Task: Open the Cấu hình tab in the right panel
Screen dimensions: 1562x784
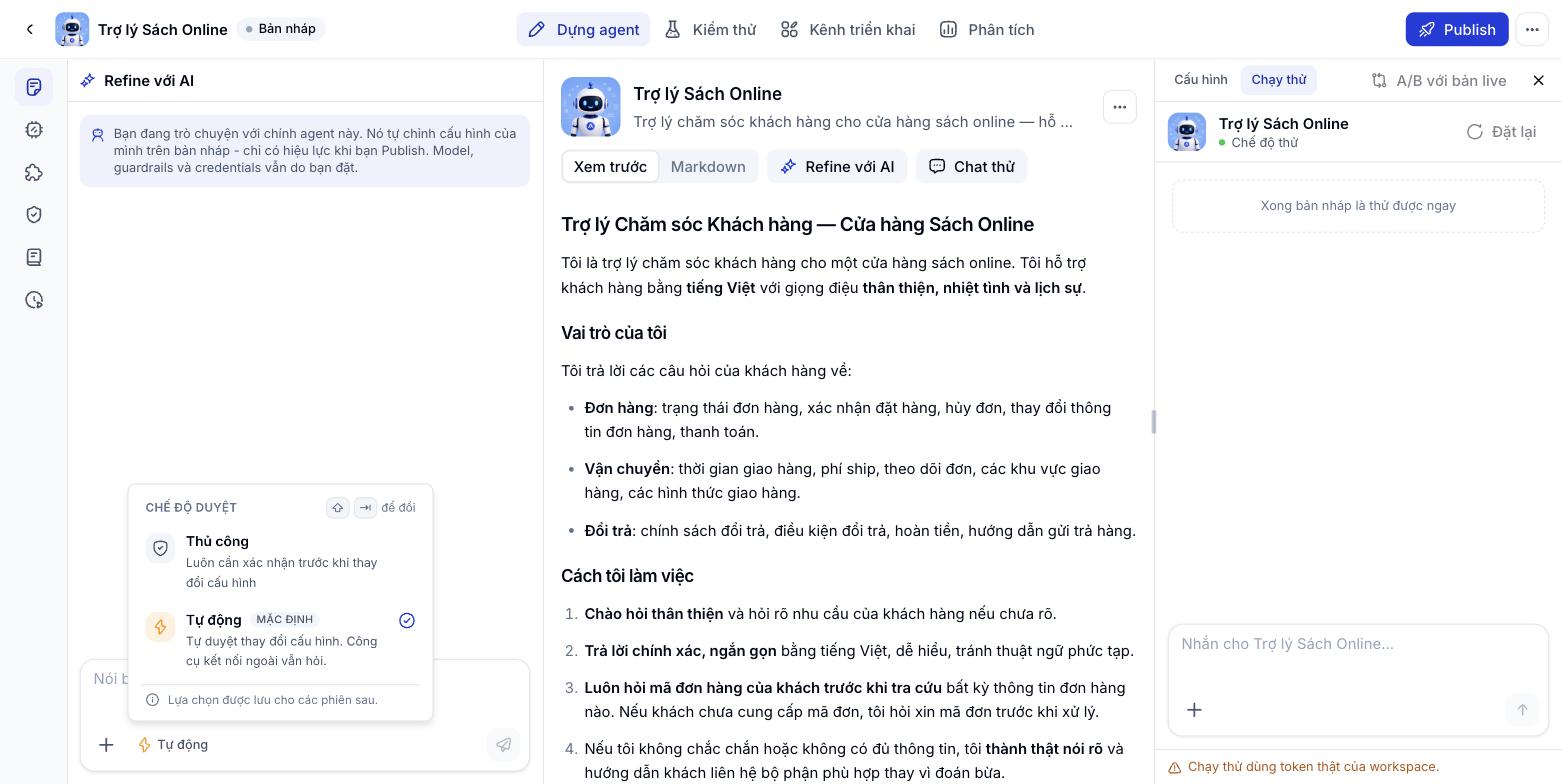Action: [x=1201, y=80]
